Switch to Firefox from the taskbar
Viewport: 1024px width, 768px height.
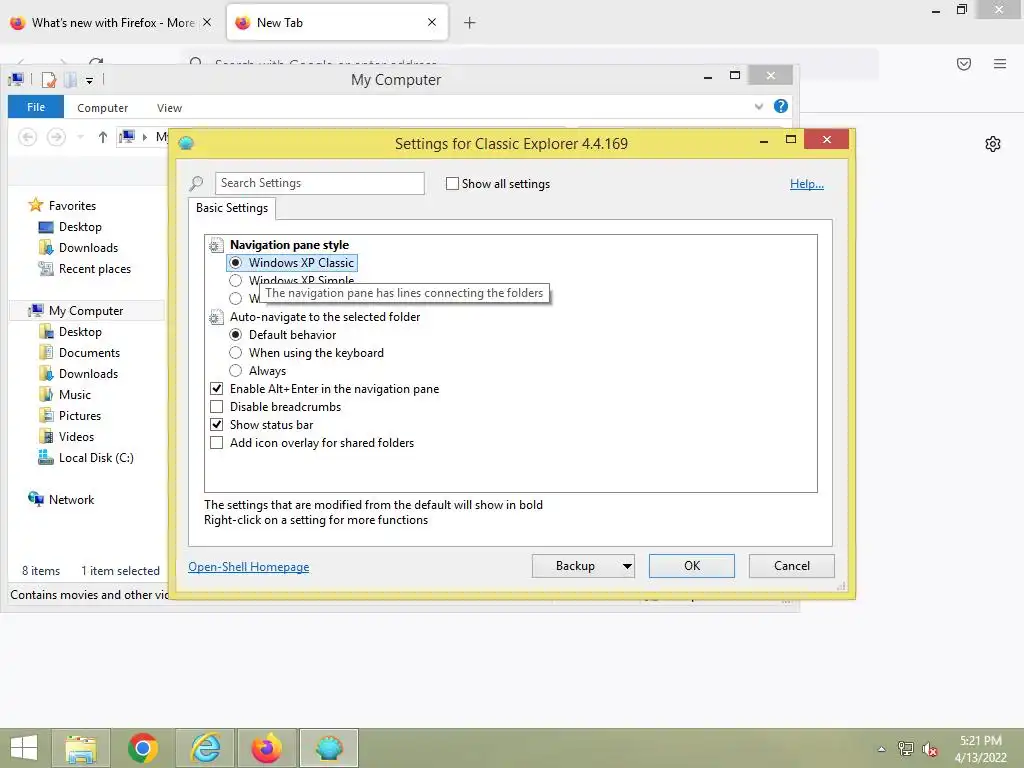266,748
